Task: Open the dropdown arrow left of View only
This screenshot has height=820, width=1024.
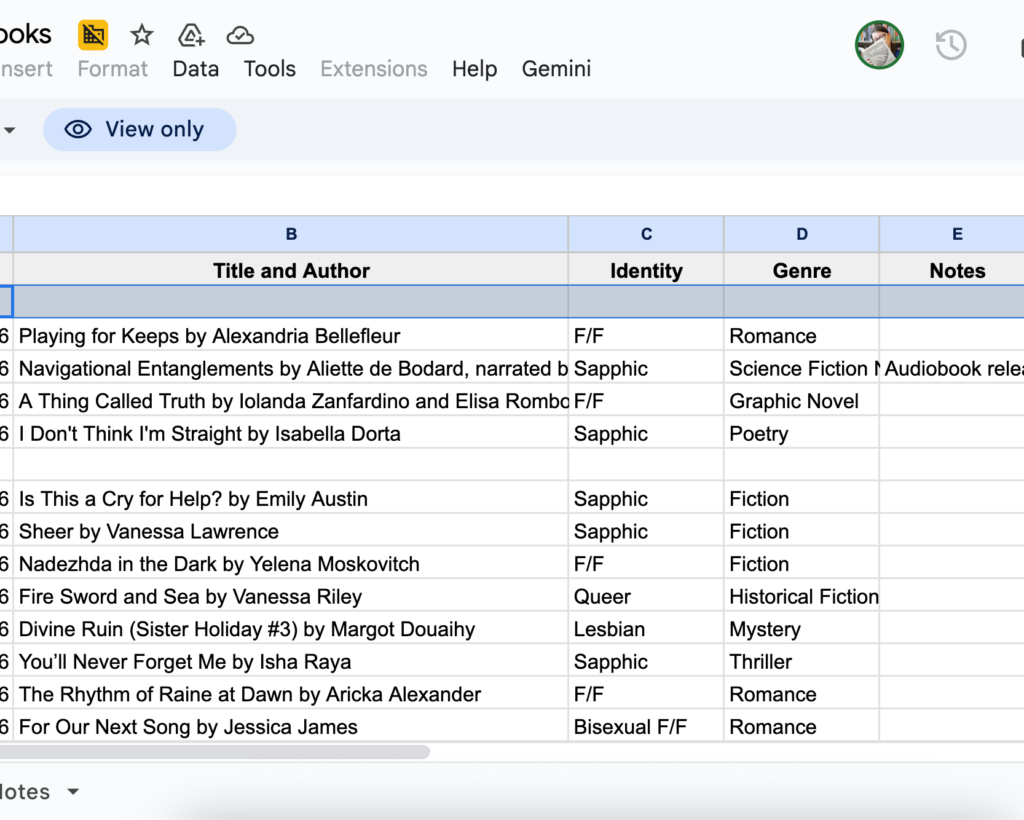Action: (x=10, y=129)
